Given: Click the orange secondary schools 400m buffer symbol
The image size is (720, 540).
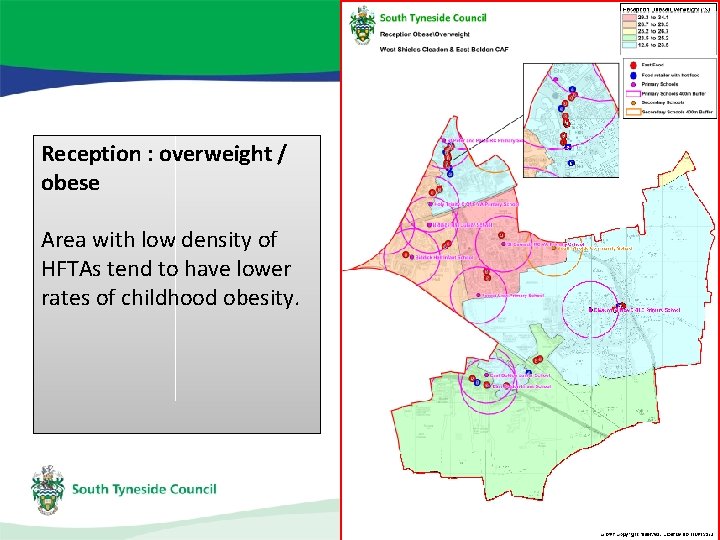Looking at the screenshot, I should [x=633, y=112].
